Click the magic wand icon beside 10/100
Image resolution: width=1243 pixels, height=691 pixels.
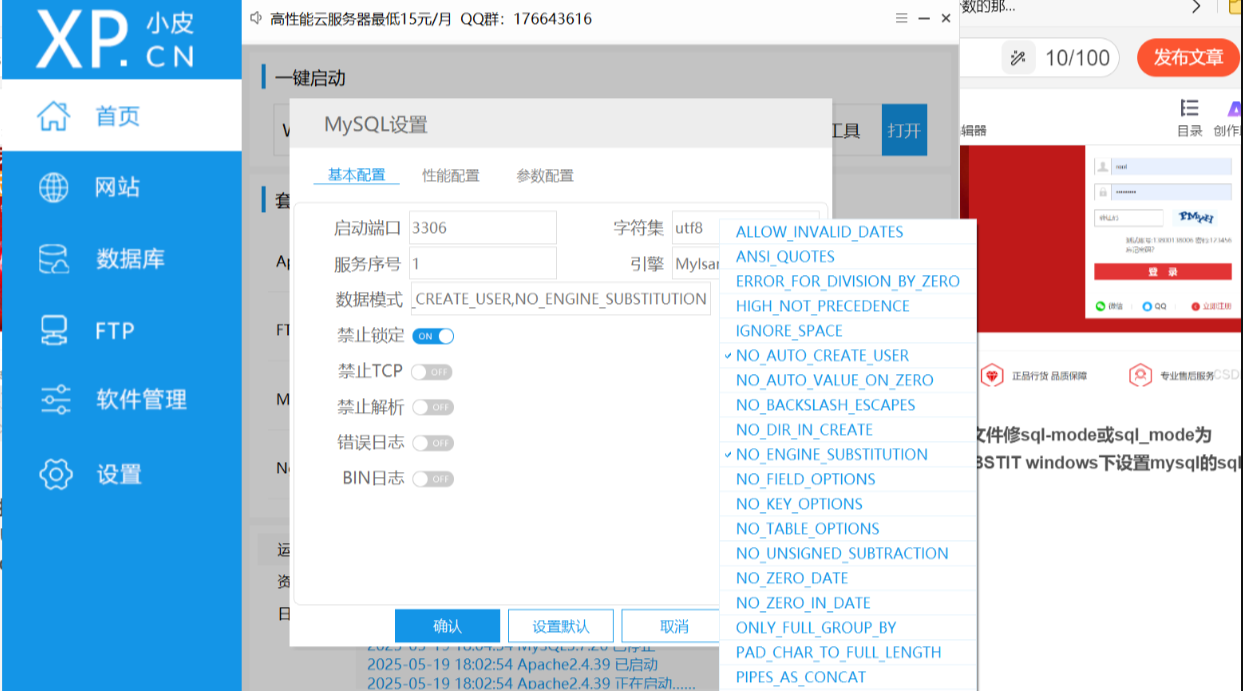pos(1018,58)
